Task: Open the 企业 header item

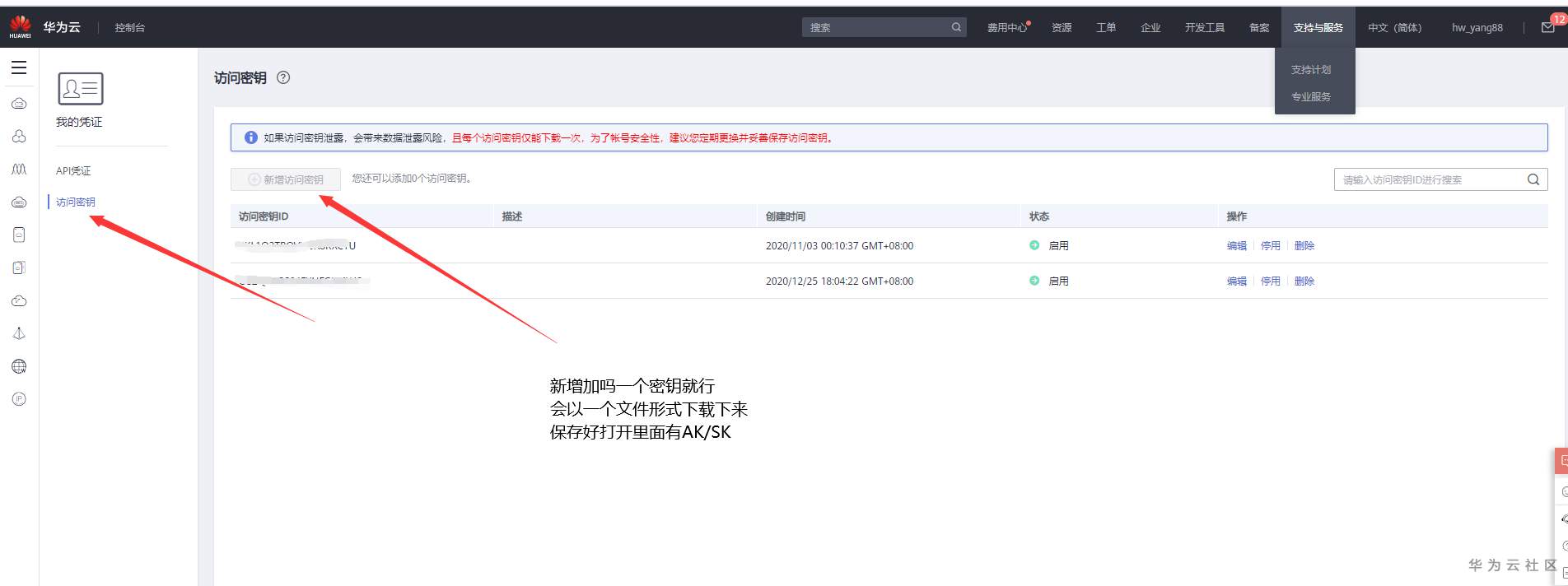Action: (1150, 27)
